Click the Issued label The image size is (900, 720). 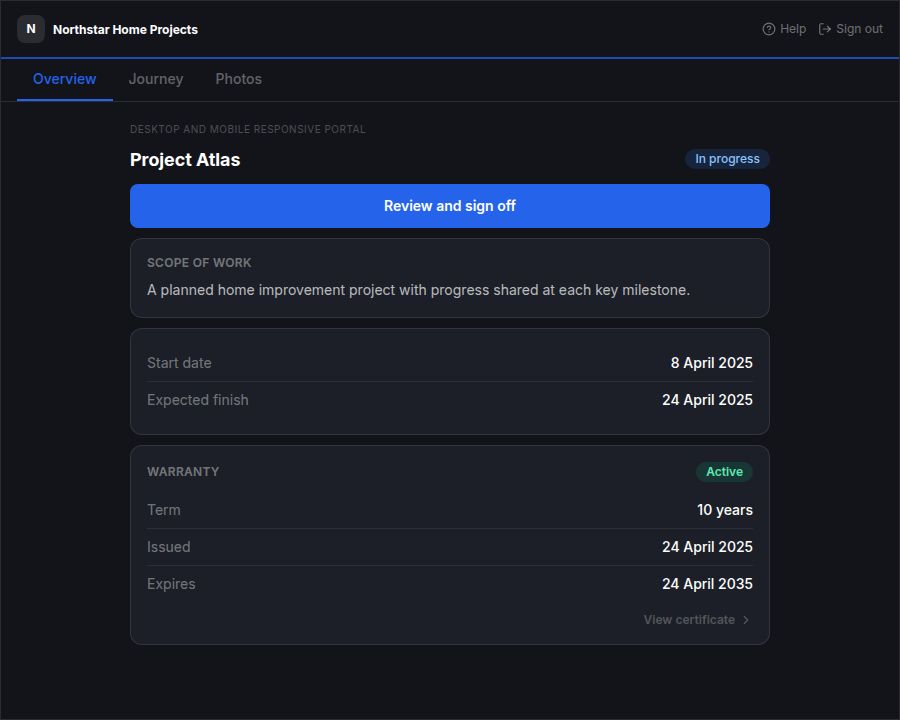click(x=169, y=547)
